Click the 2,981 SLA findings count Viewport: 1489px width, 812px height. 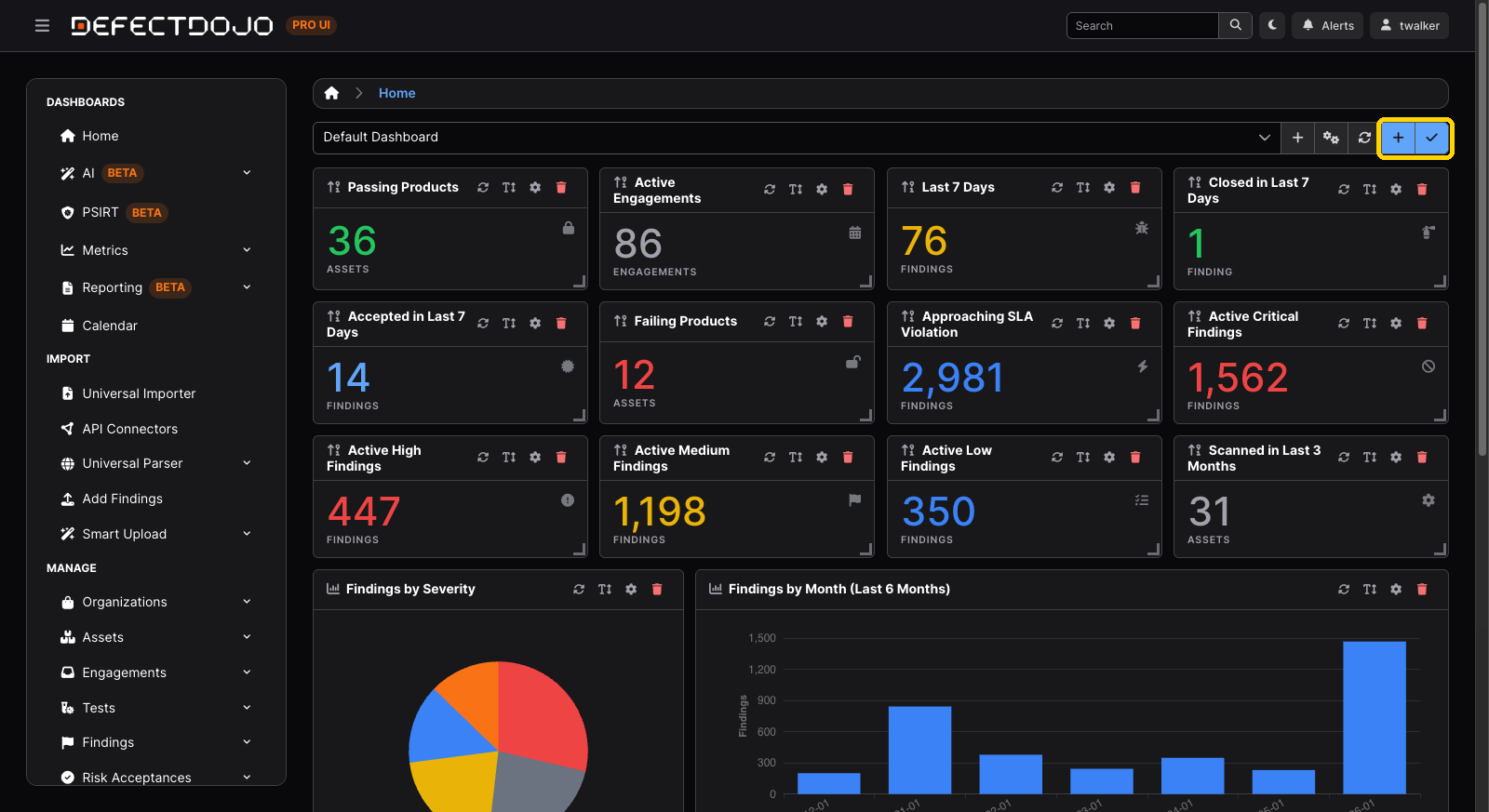tap(952, 378)
